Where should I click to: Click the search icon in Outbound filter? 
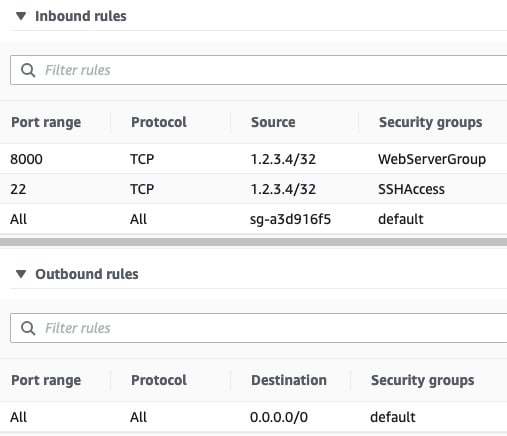coord(28,328)
